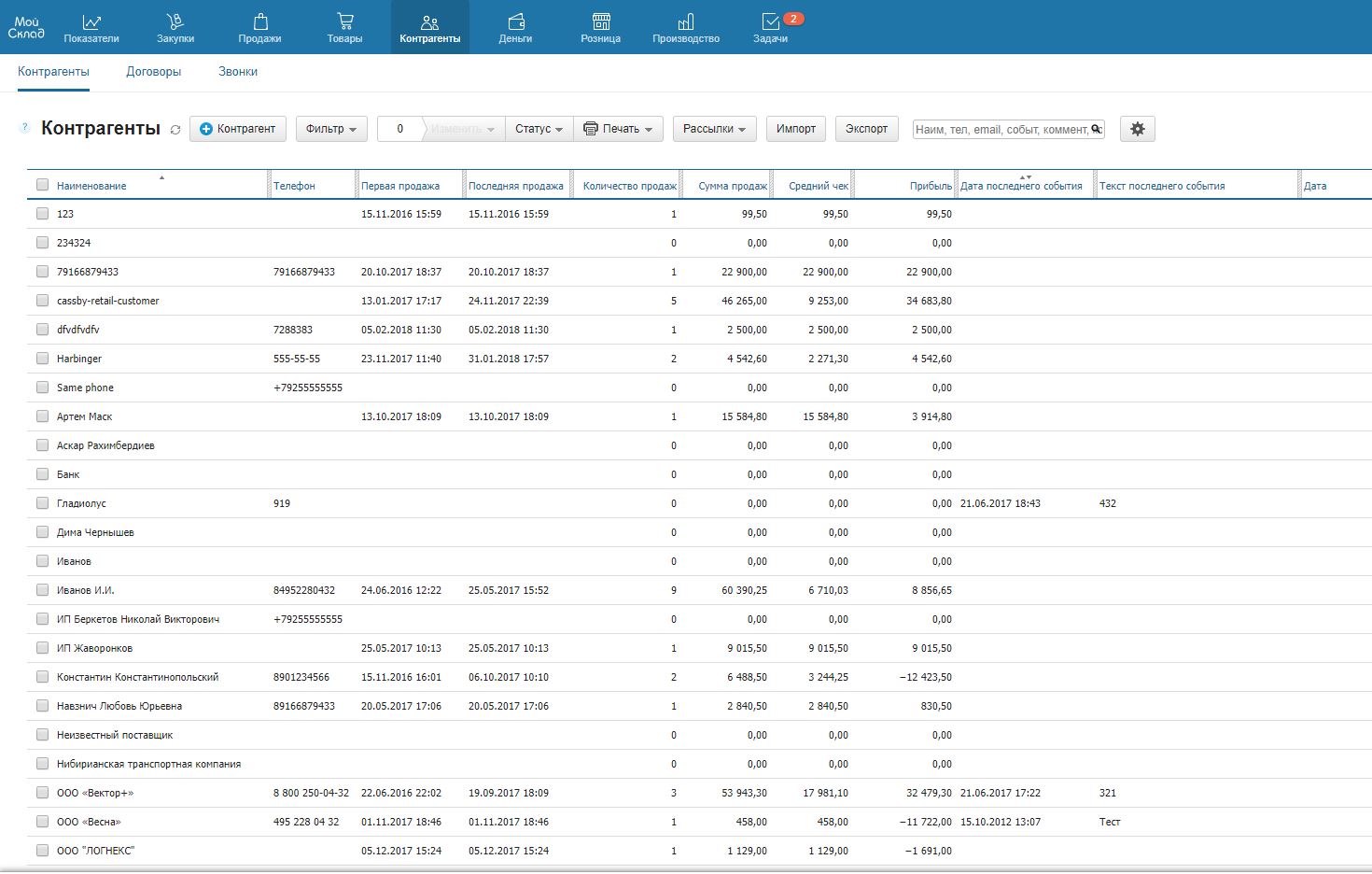Screen dimensions: 1372x874
Task: Open the Розница store icon
Action: [601, 21]
